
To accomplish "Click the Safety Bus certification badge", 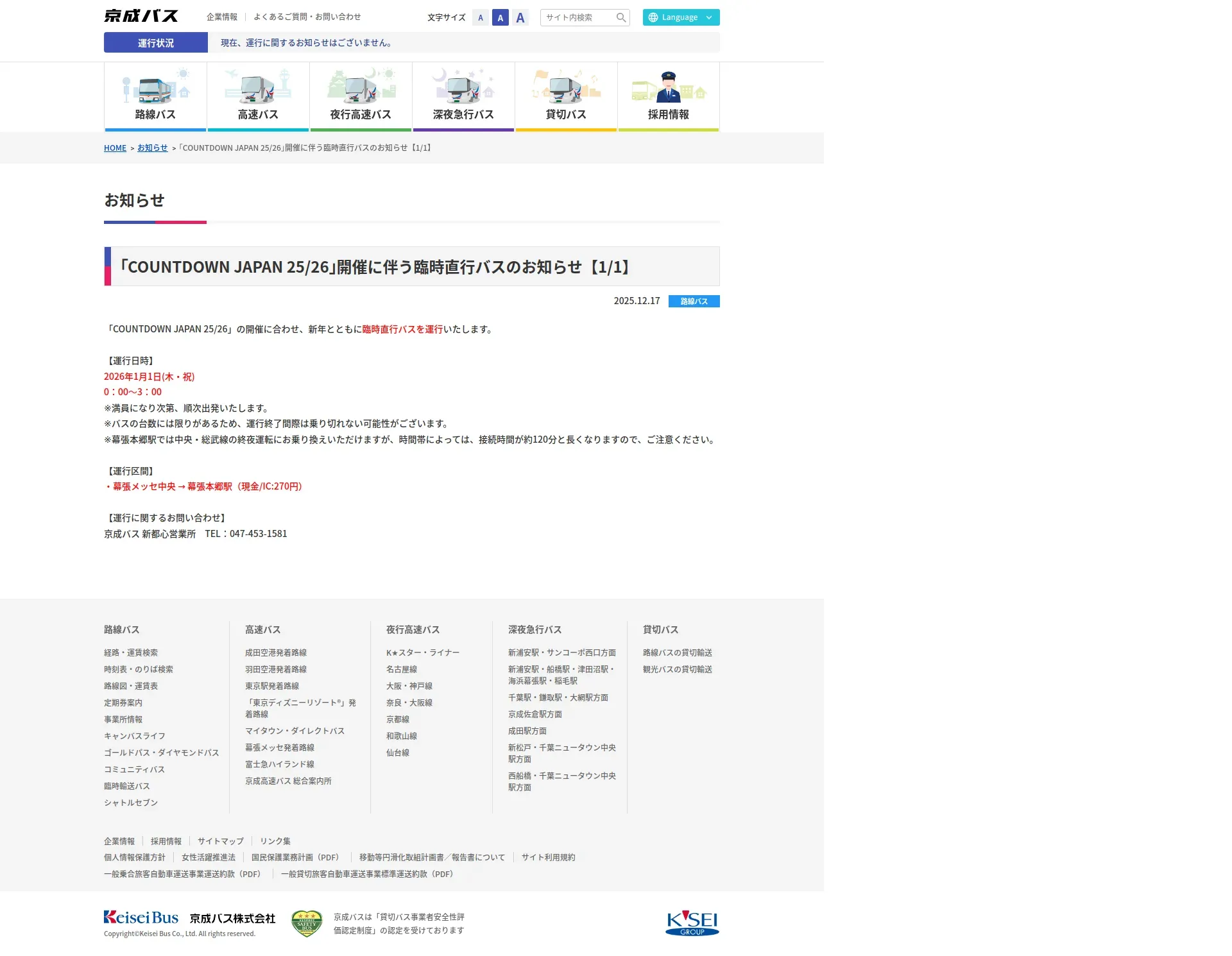I will pyautogui.click(x=307, y=923).
